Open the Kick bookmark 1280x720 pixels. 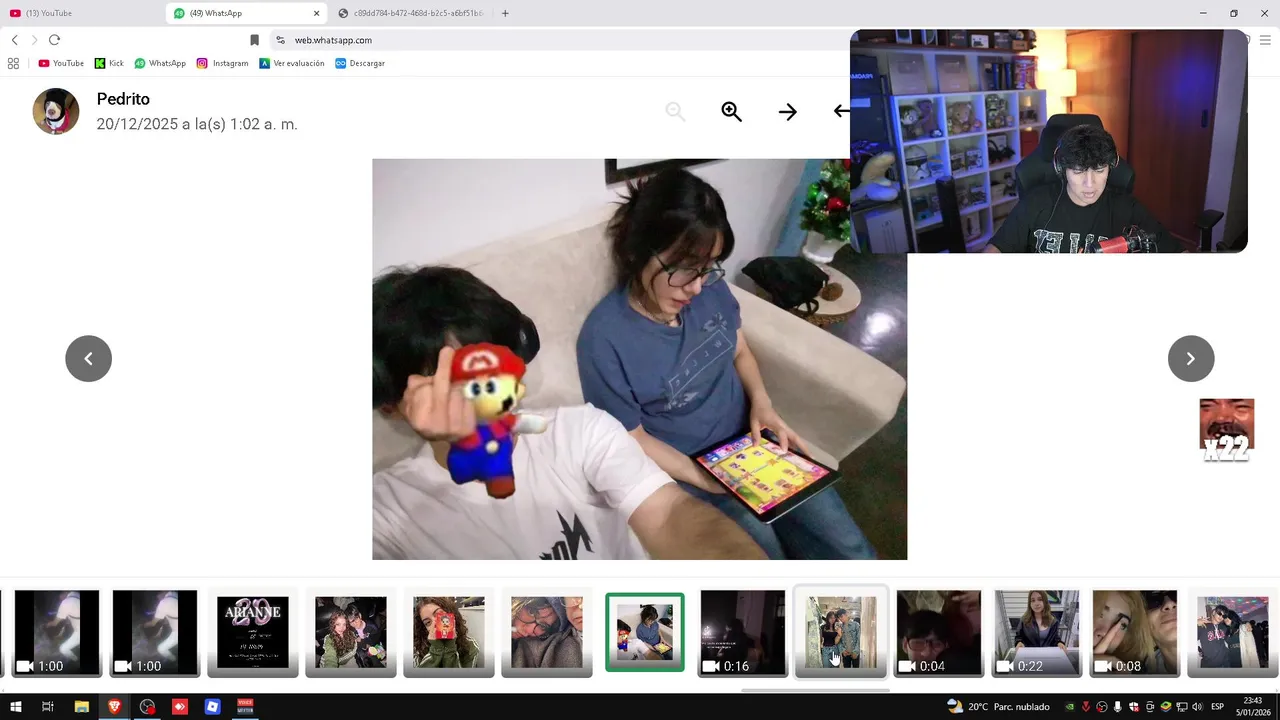pos(109,63)
